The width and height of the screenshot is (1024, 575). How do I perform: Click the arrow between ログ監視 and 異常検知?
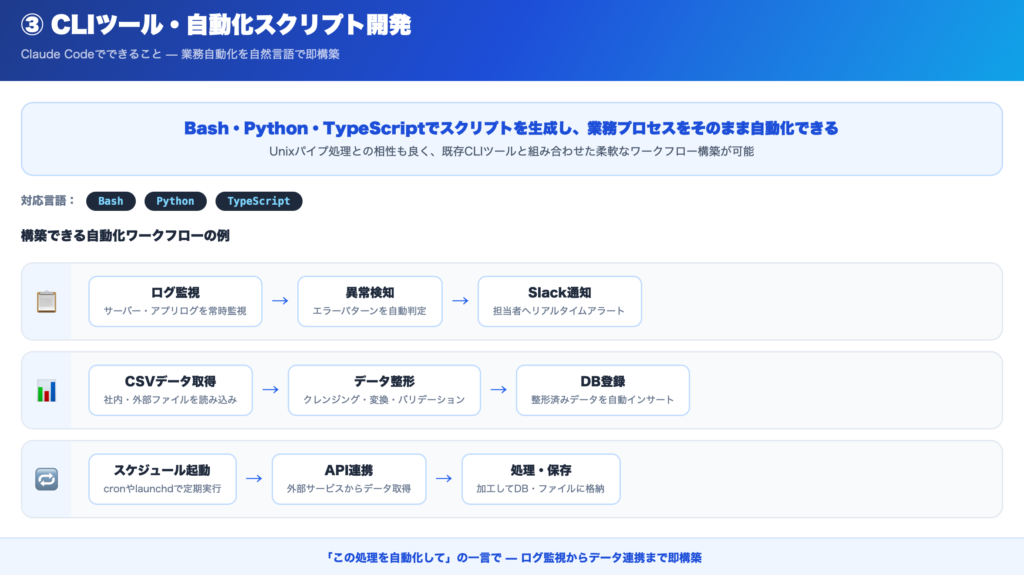coord(280,301)
